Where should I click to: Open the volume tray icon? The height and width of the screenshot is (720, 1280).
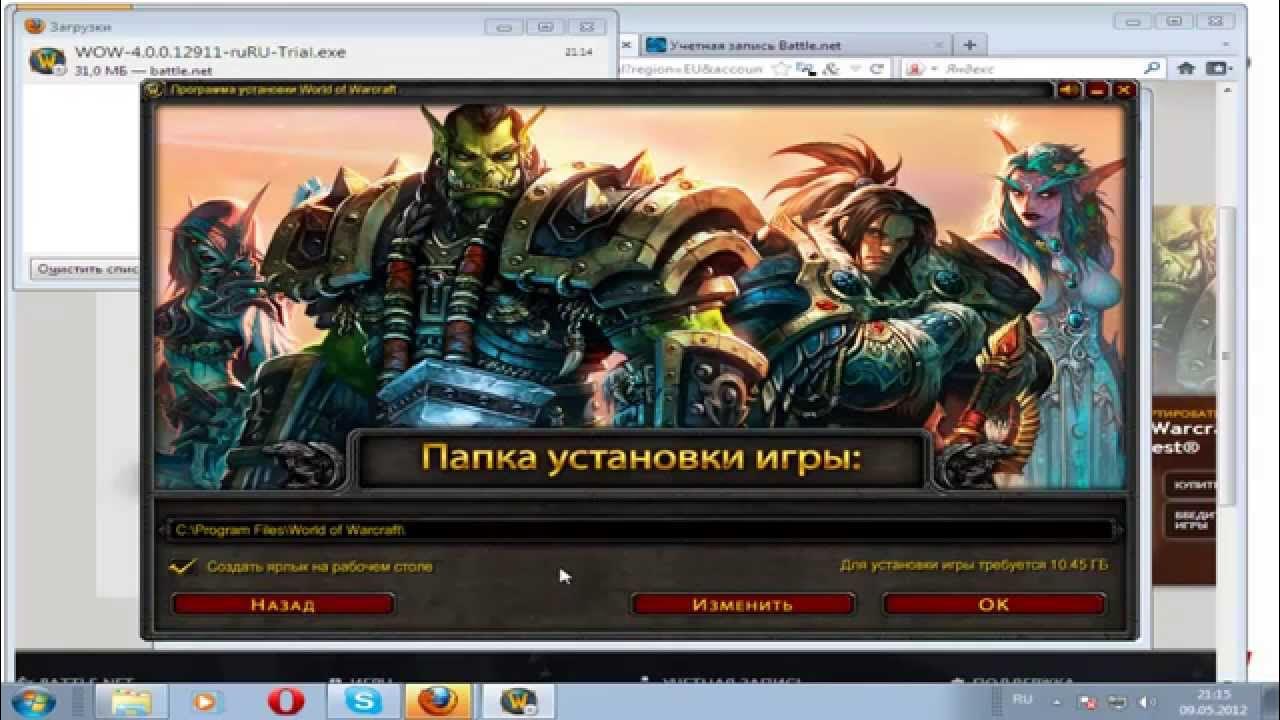(x=1147, y=702)
